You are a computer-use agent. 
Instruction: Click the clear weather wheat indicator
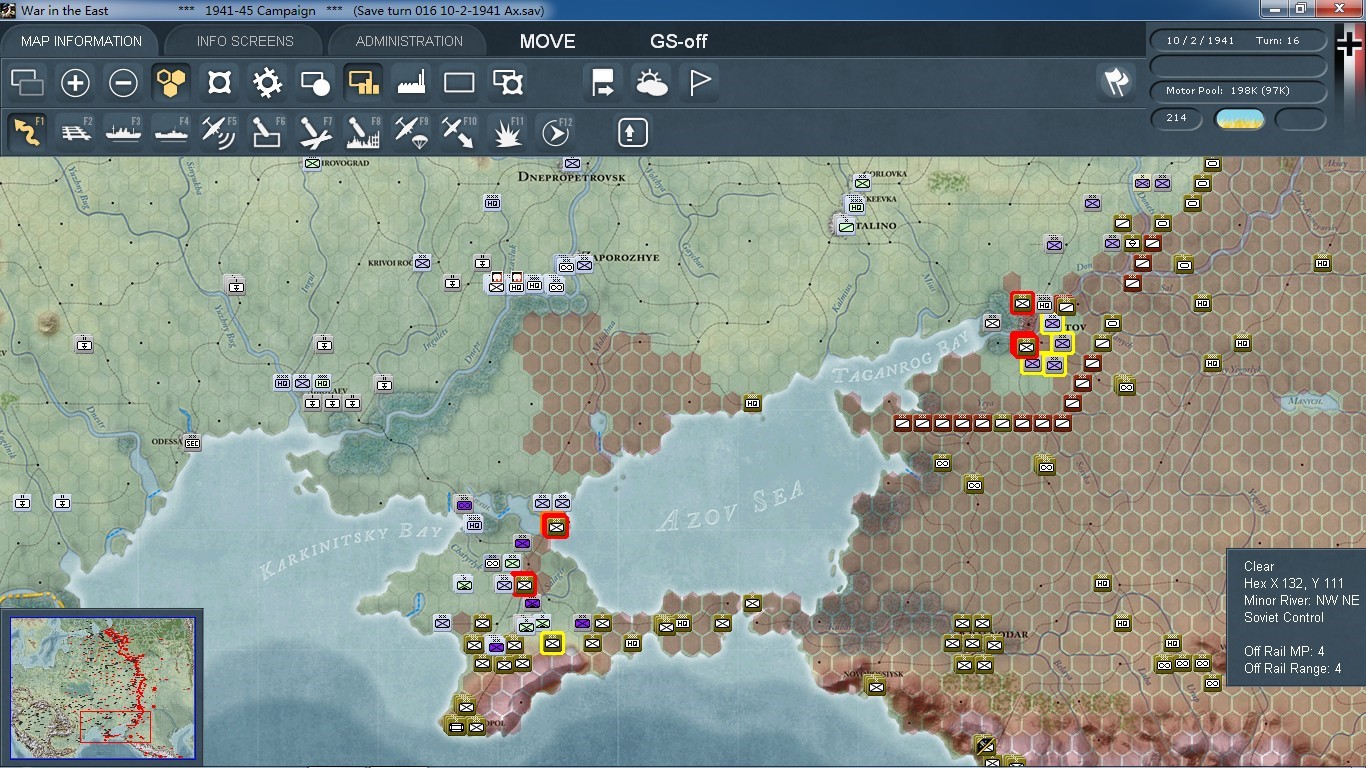tap(1239, 119)
